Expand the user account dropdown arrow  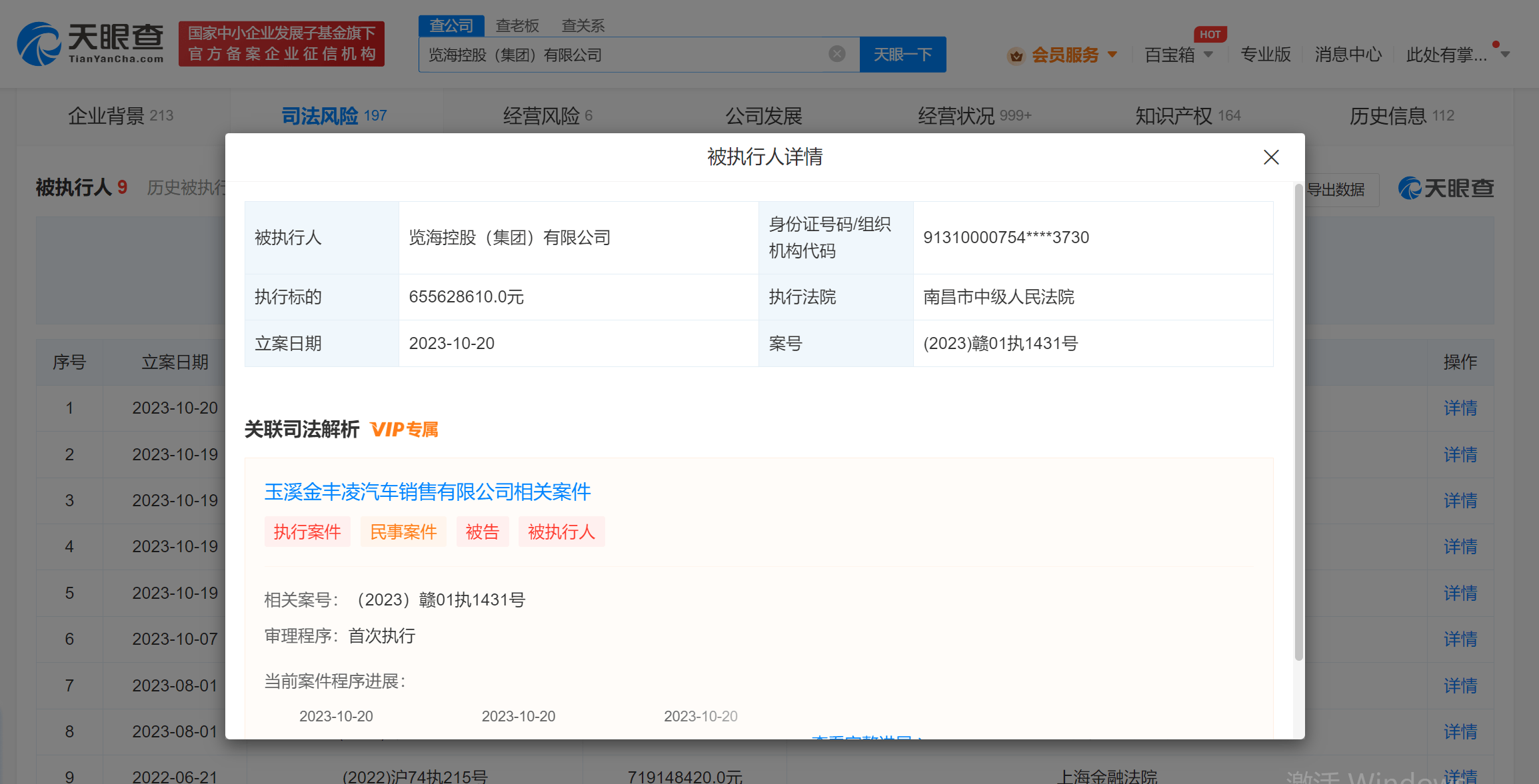[1505, 55]
